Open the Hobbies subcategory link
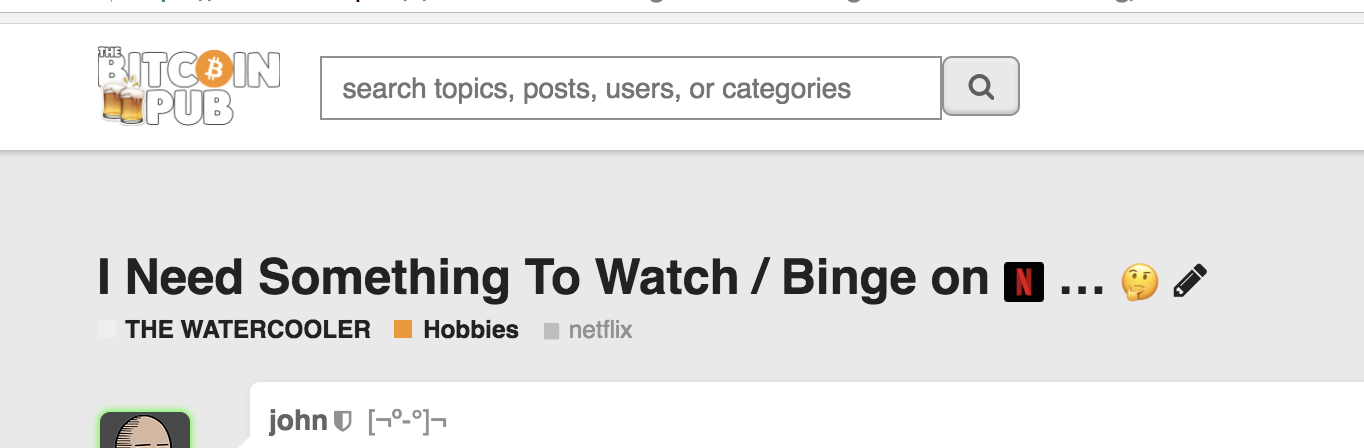 470,330
